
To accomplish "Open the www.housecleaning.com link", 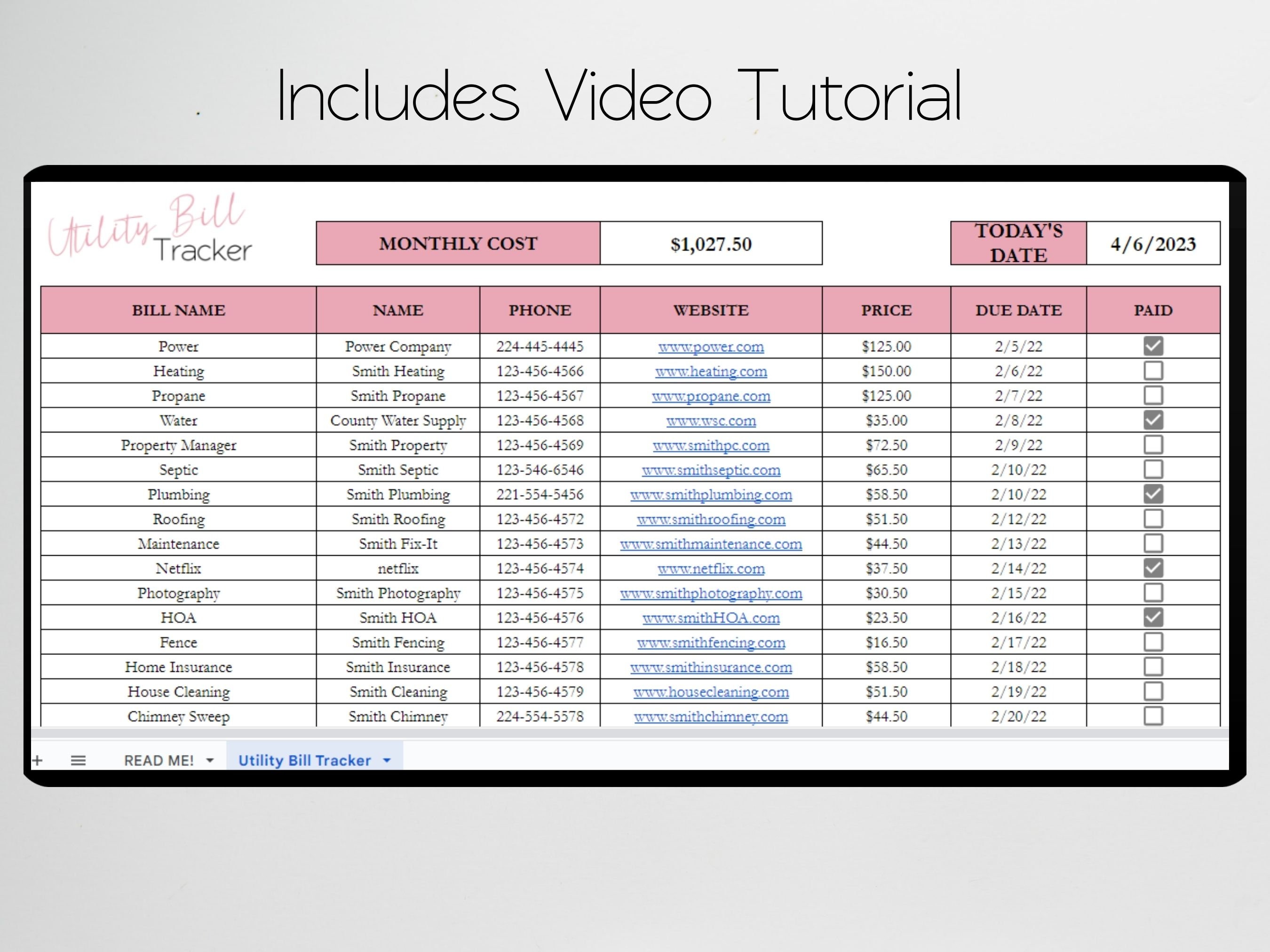I will click(711, 692).
